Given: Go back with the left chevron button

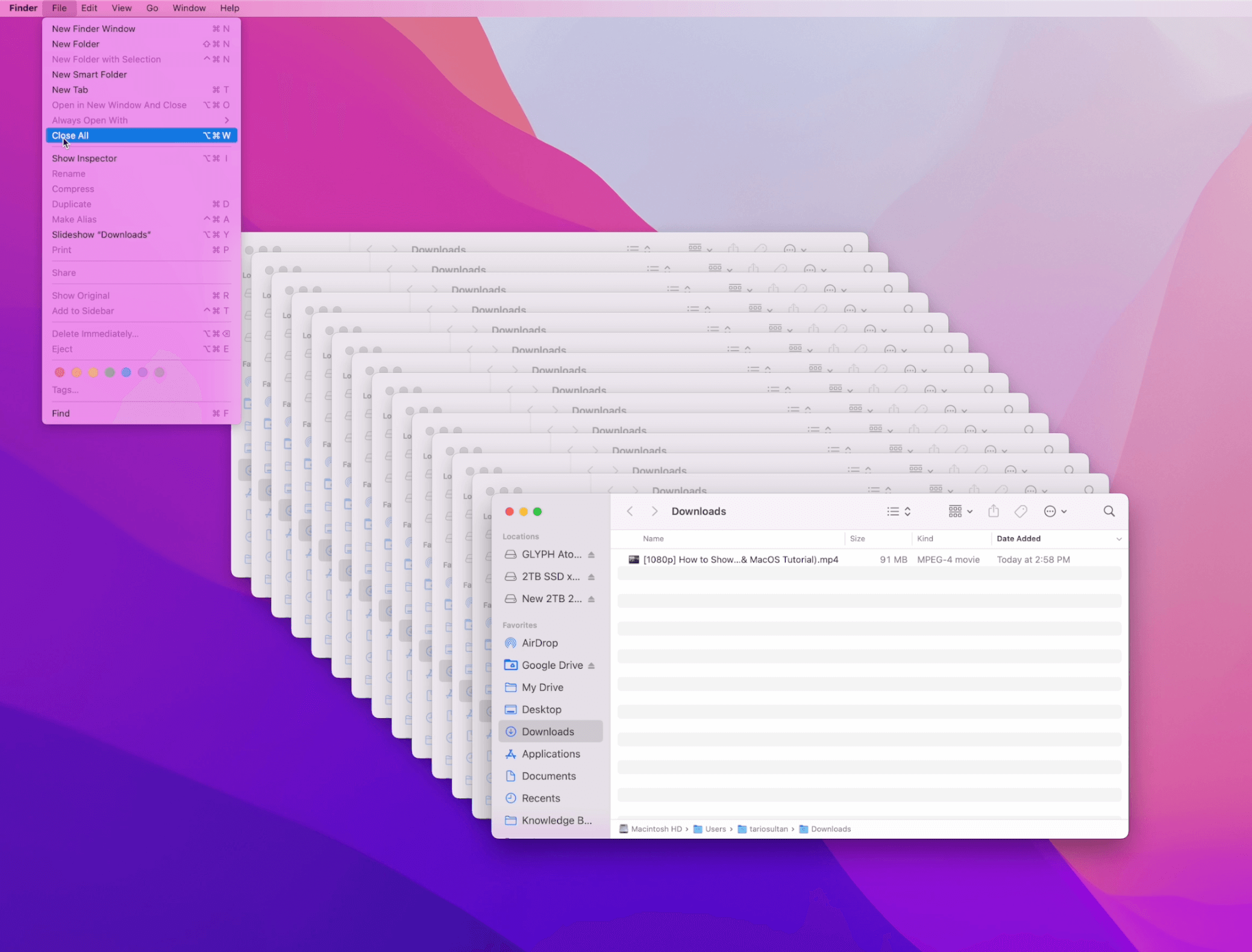Looking at the screenshot, I should point(630,511).
